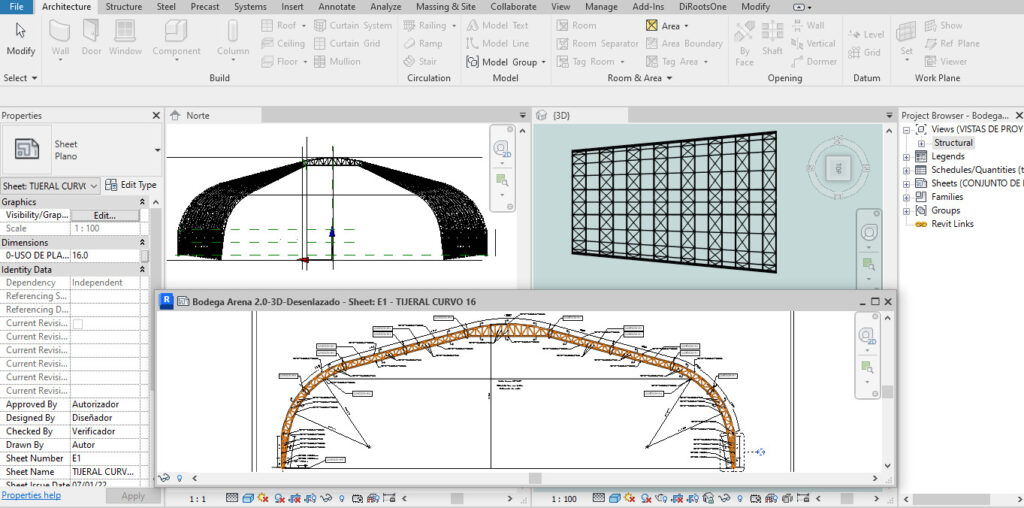Open the Structure ribbon tab

[x=124, y=7]
